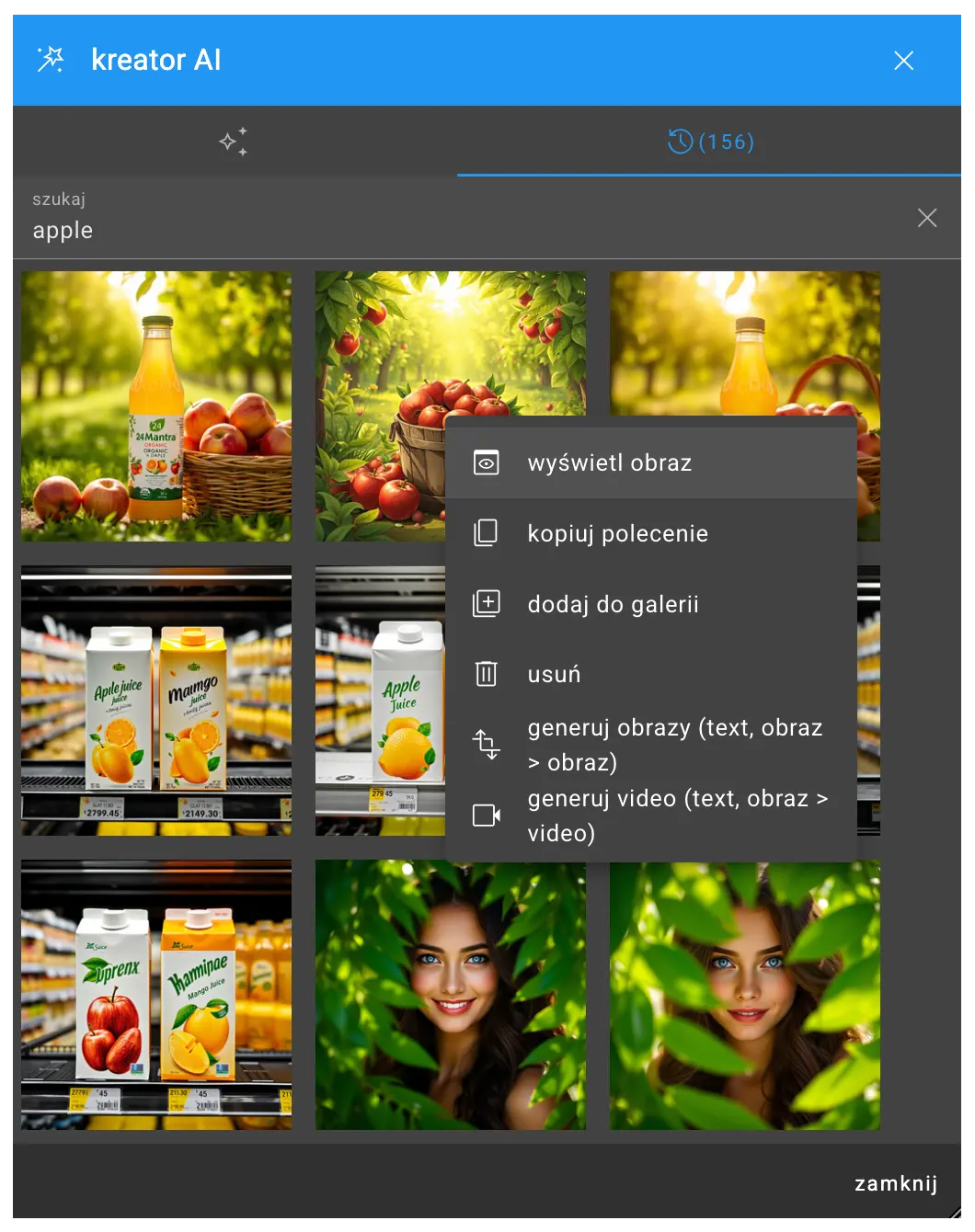Click the copy prompt icon
975x1232 pixels.
tap(486, 533)
